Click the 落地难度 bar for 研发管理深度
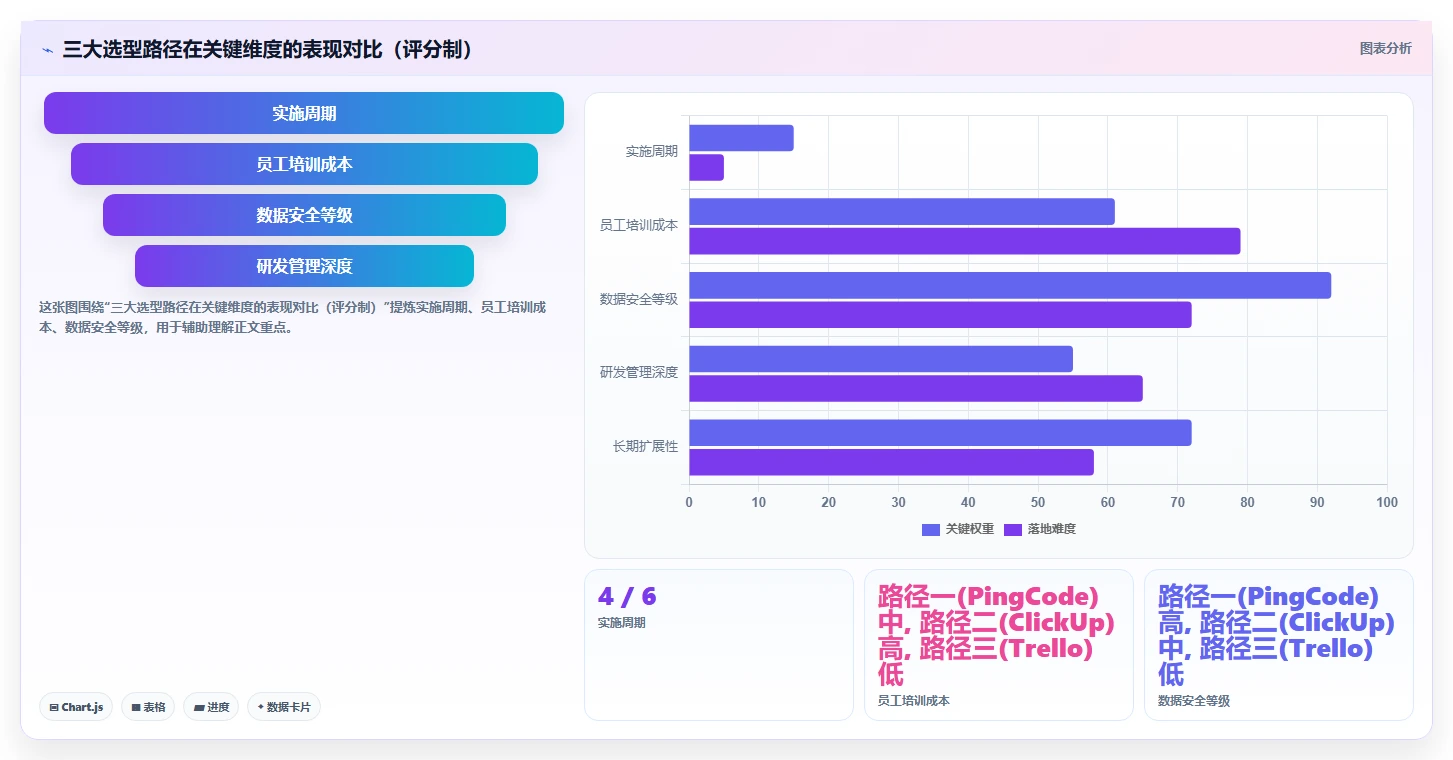Image resolution: width=1453 pixels, height=760 pixels. [x=916, y=388]
